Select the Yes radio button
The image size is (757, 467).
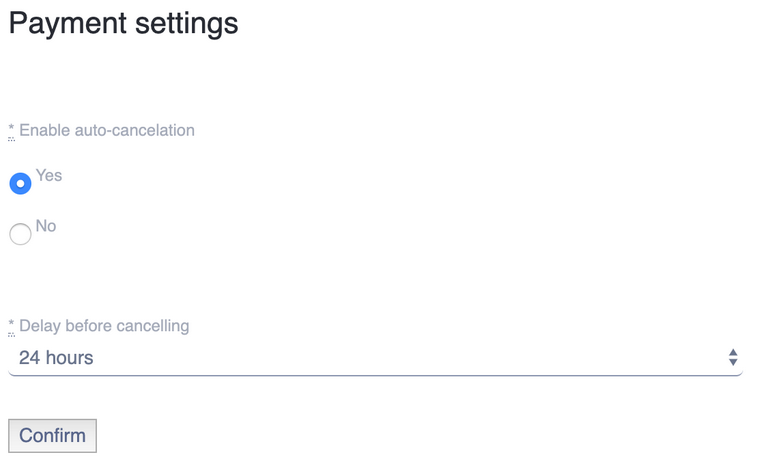pyautogui.click(x=20, y=184)
